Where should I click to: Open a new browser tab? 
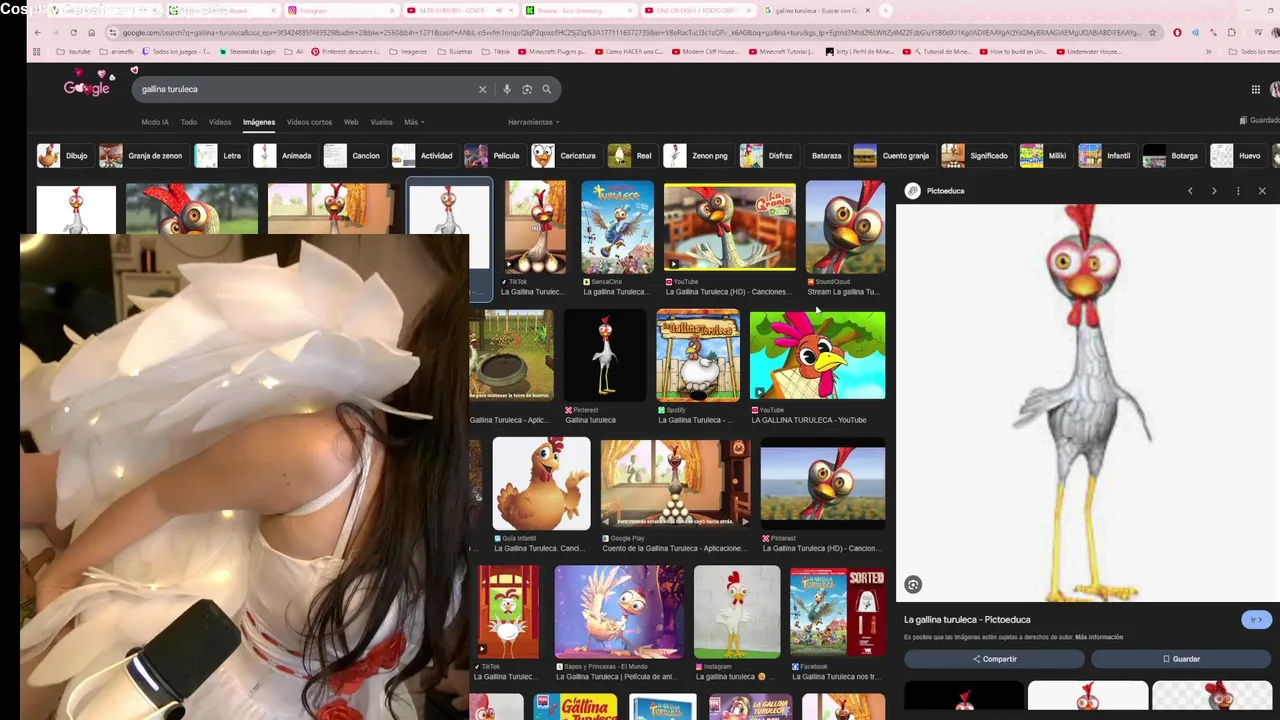(x=885, y=10)
